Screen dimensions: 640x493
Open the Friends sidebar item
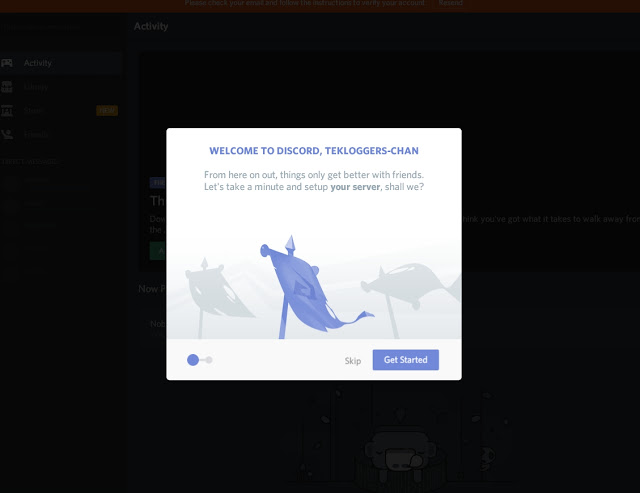click(x=61, y=134)
